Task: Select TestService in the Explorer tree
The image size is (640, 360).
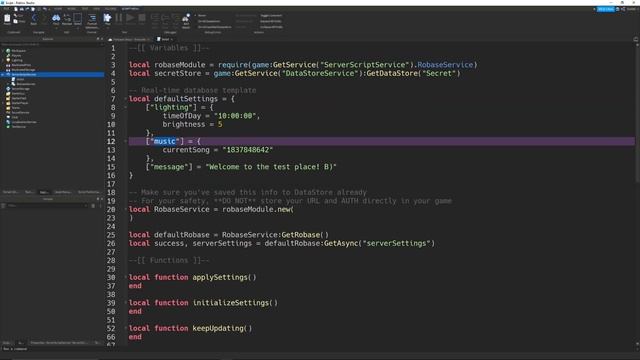Action: [19, 127]
